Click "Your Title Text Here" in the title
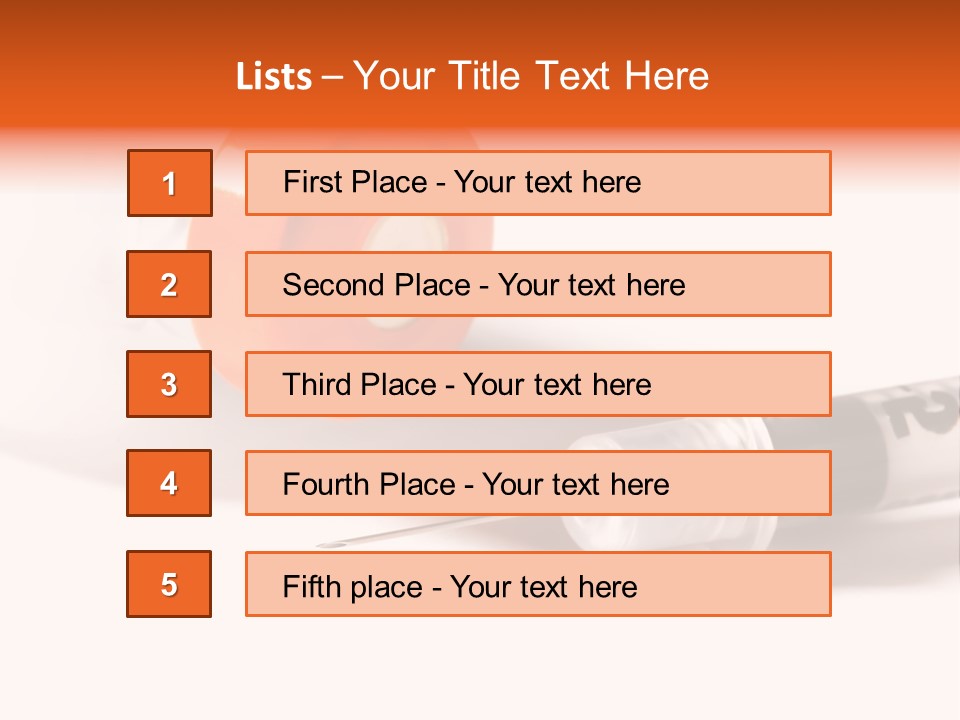The image size is (960, 720). [531, 77]
